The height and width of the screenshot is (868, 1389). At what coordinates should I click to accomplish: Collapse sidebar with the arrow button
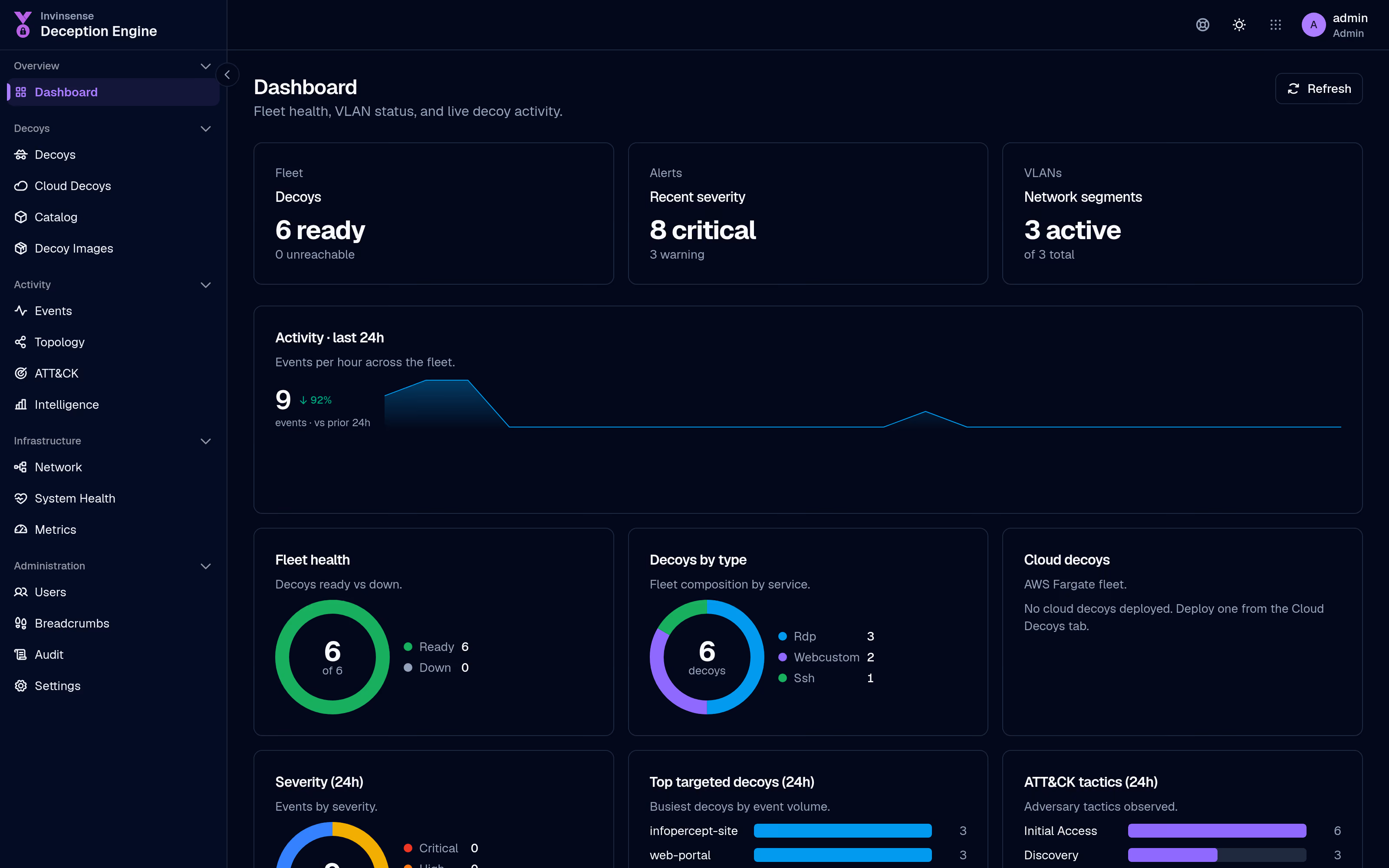click(227, 75)
